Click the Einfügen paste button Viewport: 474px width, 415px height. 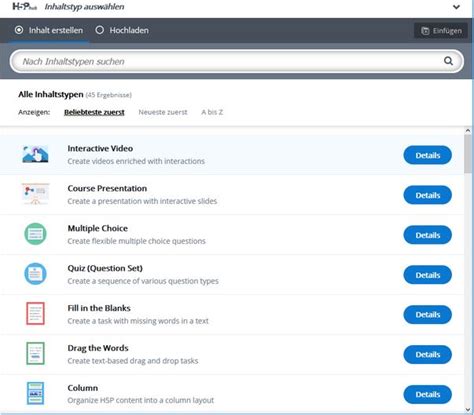[x=441, y=31]
